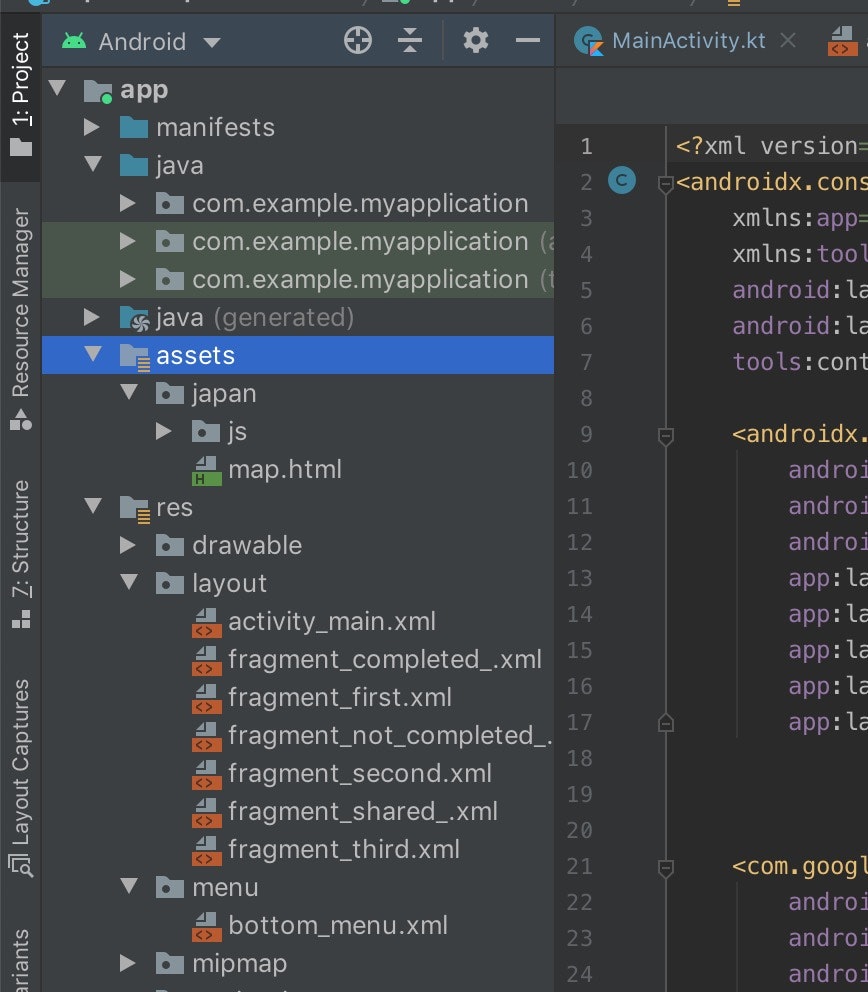Click the drawable folder icon
The width and height of the screenshot is (868, 992).
coord(170,545)
